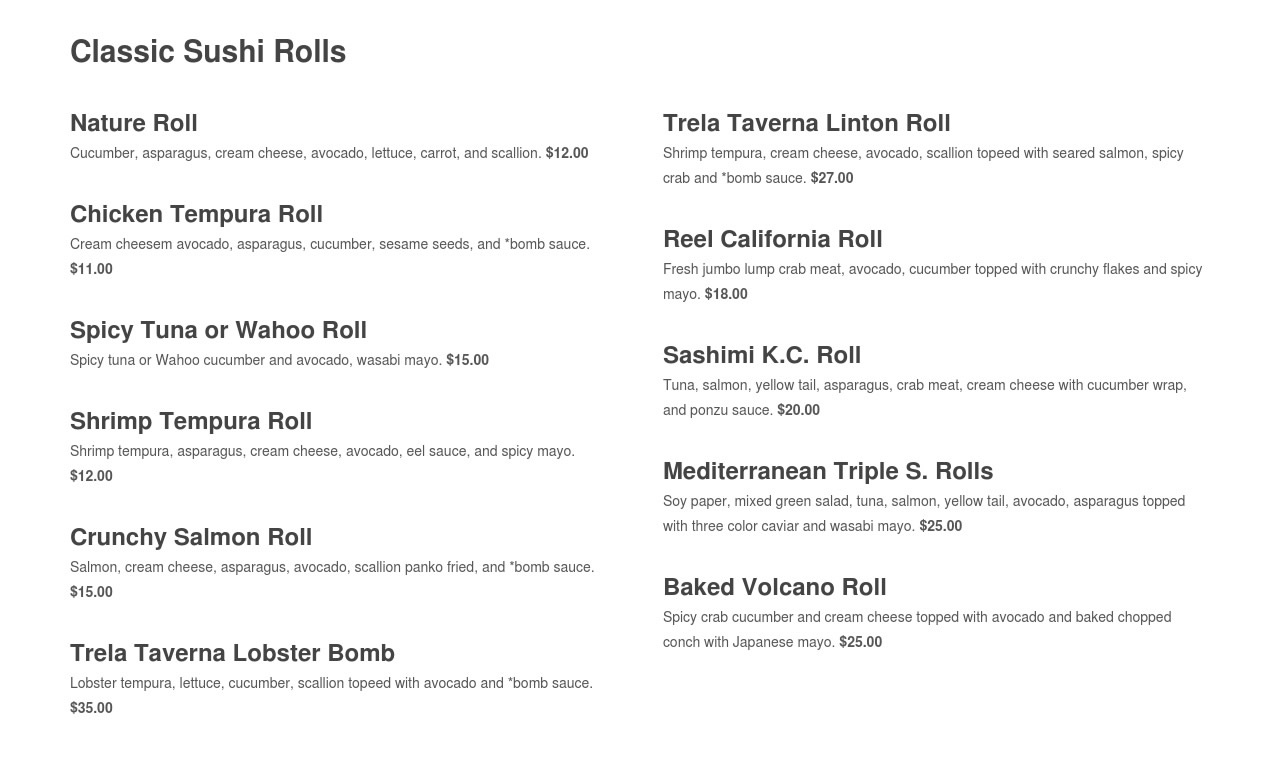Click the Classic Sushi Rolls heading
Screen dimensions: 1280x780
208,52
